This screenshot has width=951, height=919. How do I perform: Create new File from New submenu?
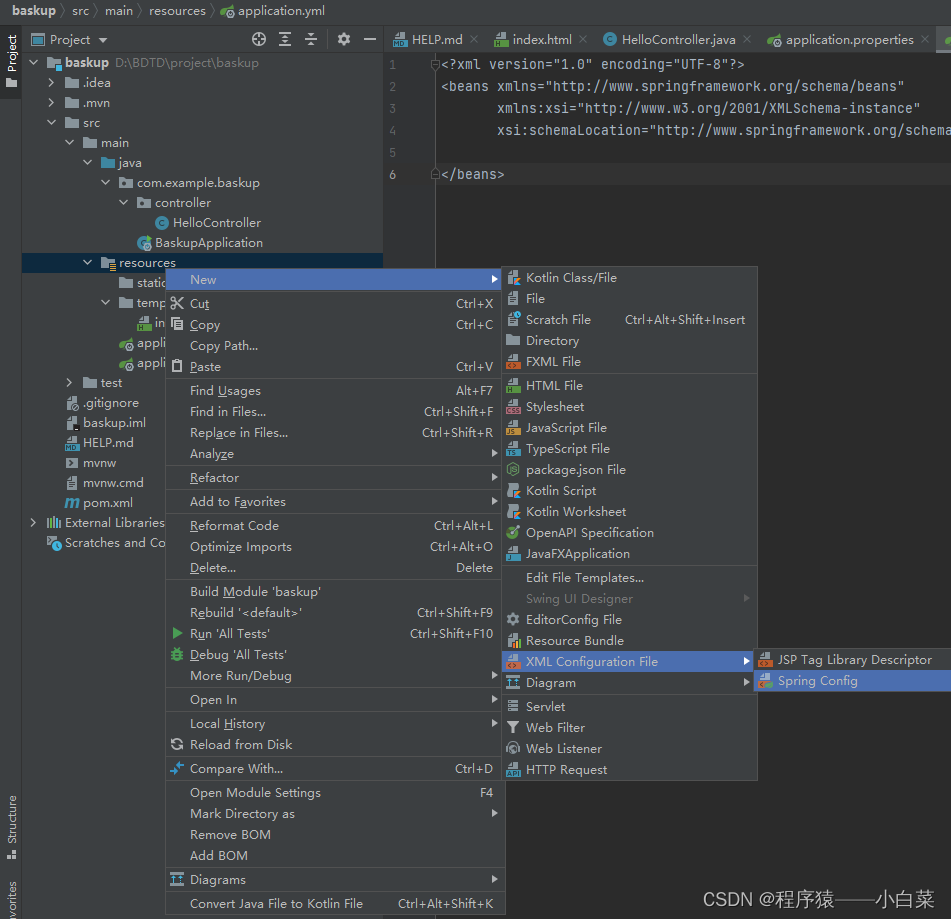(x=630, y=299)
